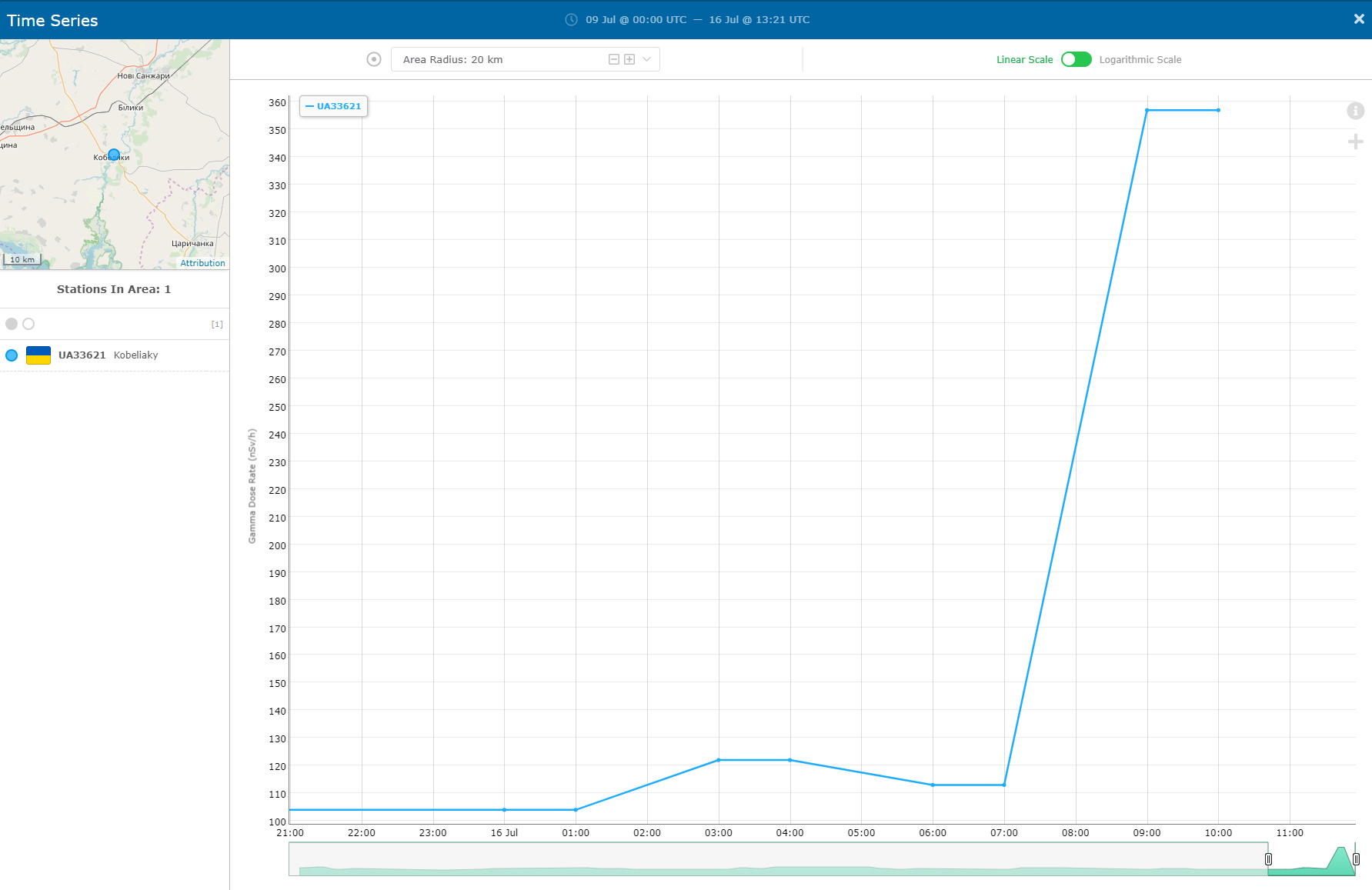Click the left range slider handle
Image resolution: width=1372 pixels, height=890 pixels.
click(1268, 859)
